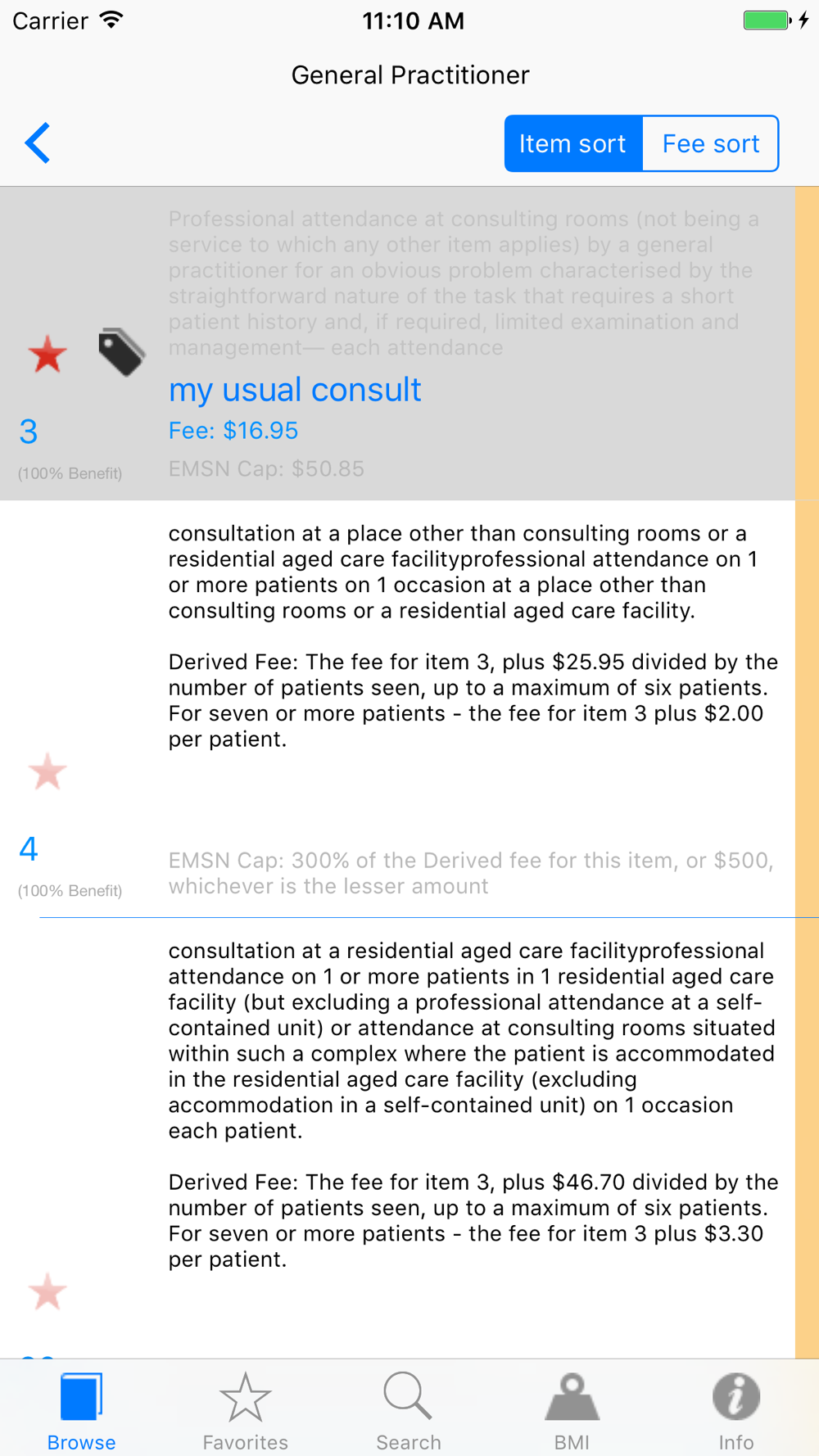Viewport: 819px width, 1456px height.
Task: Tap star for residential aged care item
Action: (x=47, y=1292)
